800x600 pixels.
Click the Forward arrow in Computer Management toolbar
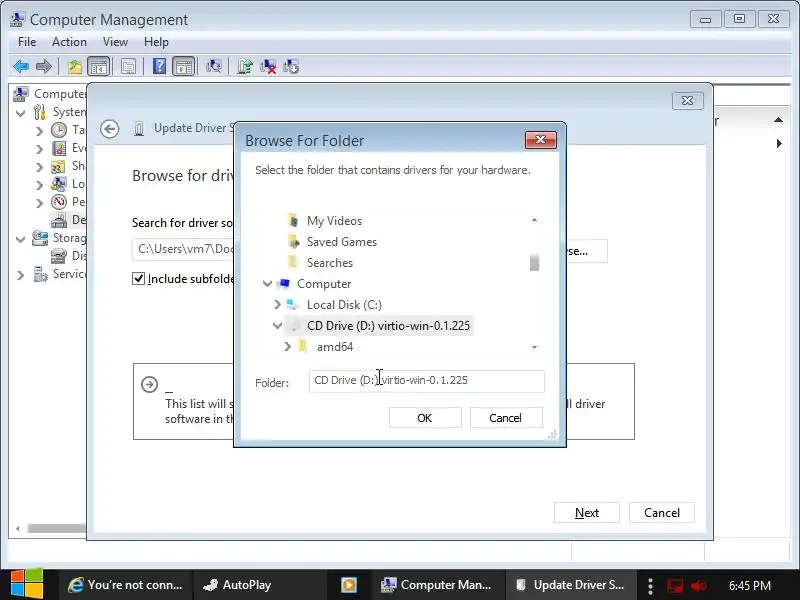[44, 66]
